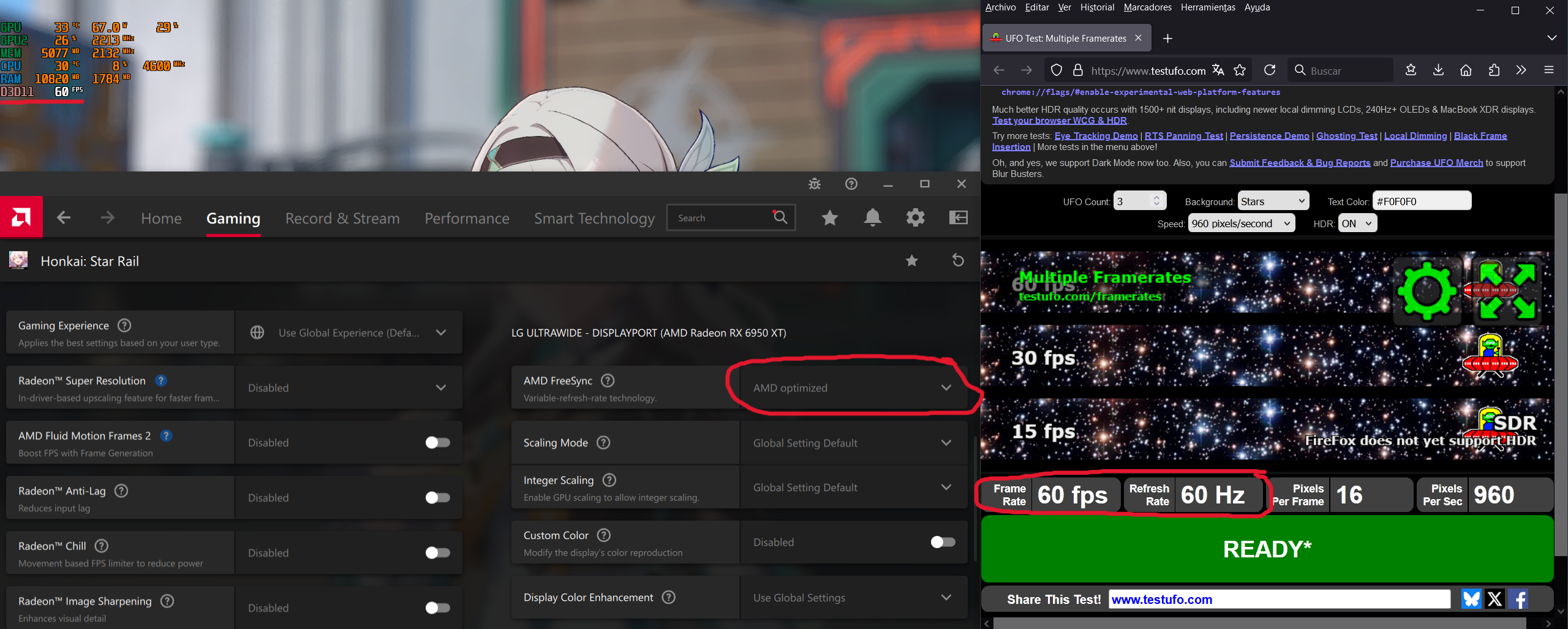
Task: Click the Text Color input field
Action: [x=1421, y=202]
